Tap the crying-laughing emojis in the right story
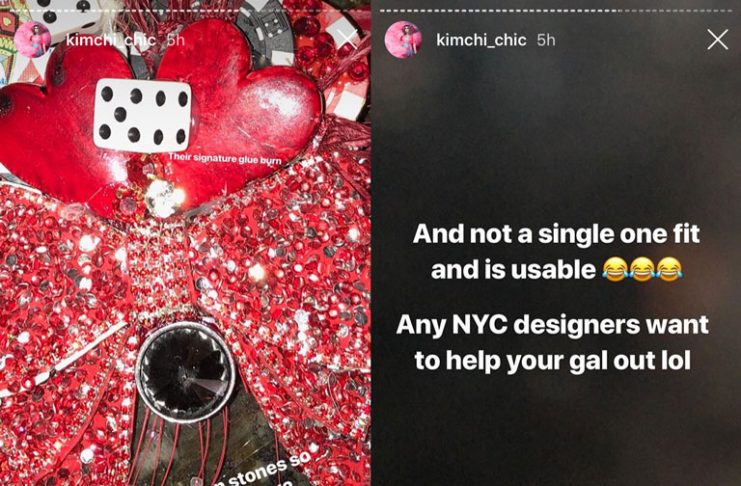This screenshot has height=486, width=741. click(x=642, y=269)
